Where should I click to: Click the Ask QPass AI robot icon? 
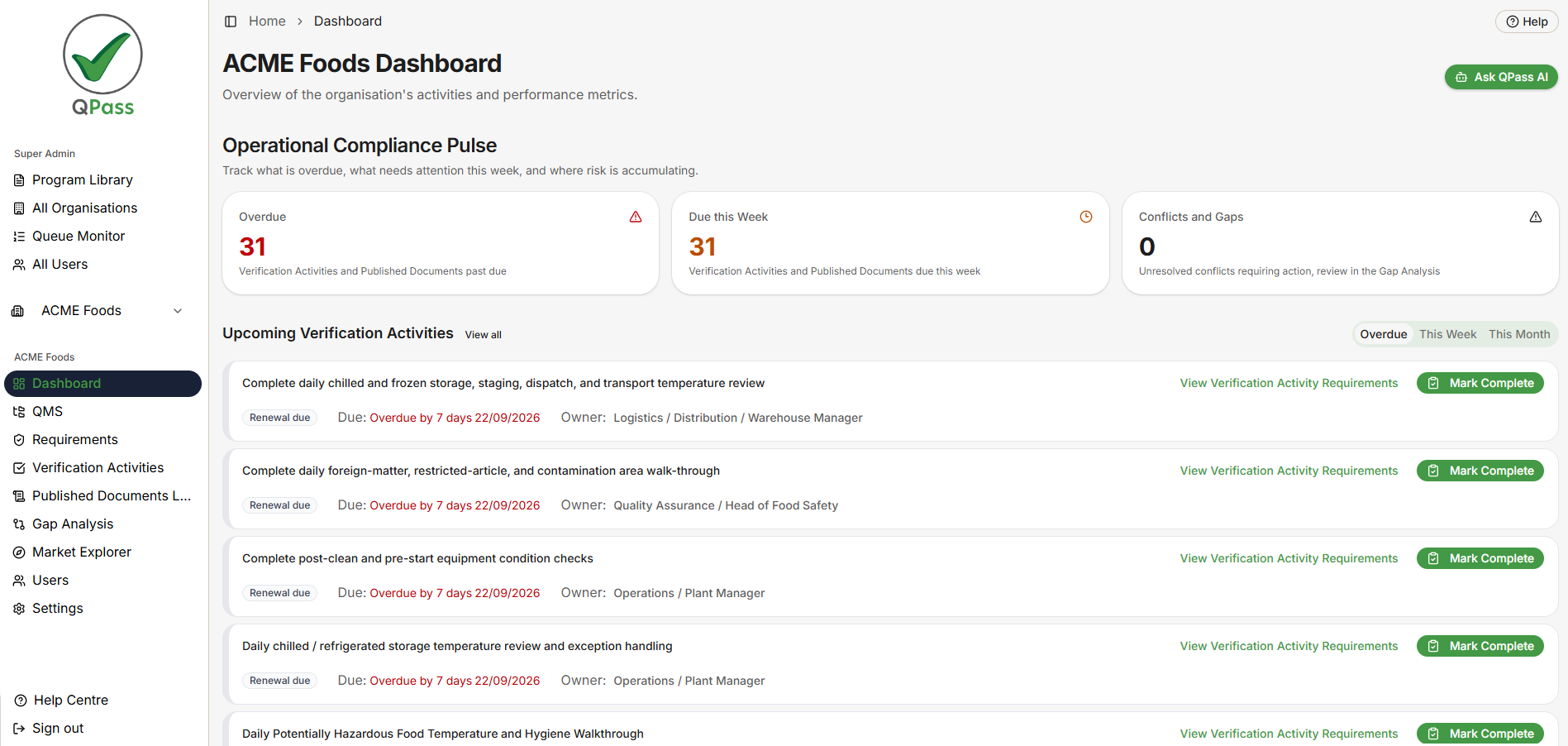(x=1461, y=77)
